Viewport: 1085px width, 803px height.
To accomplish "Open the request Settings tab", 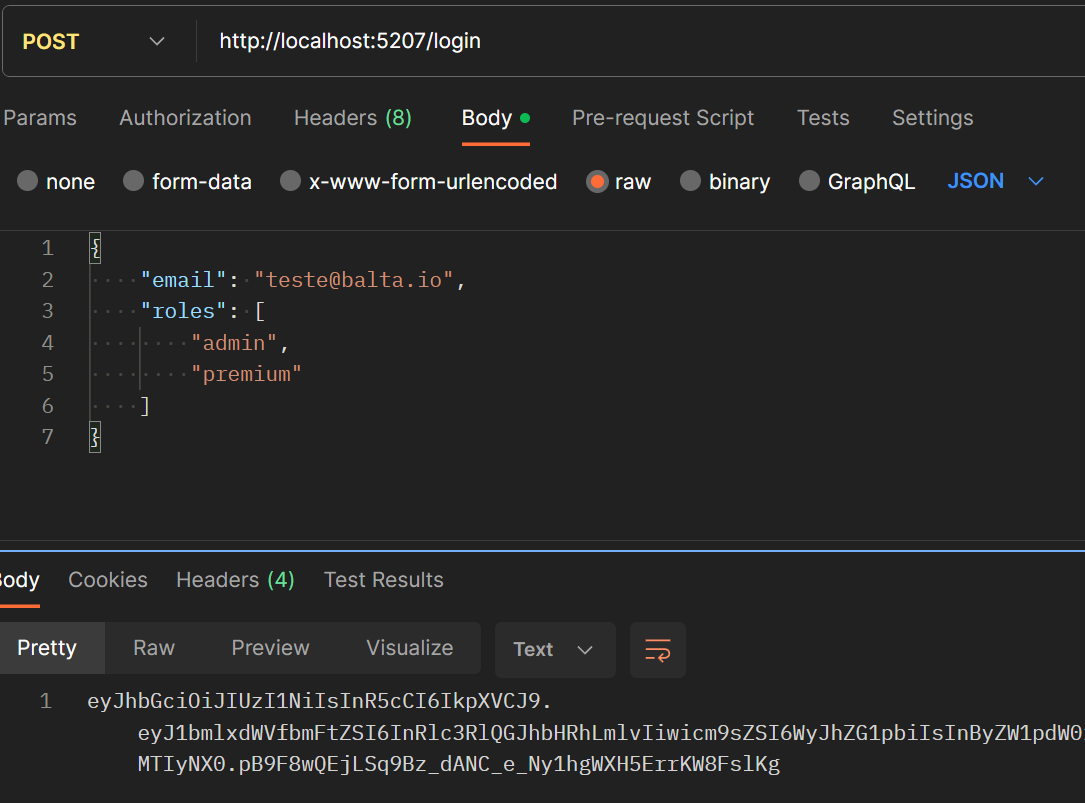I will coord(933,118).
